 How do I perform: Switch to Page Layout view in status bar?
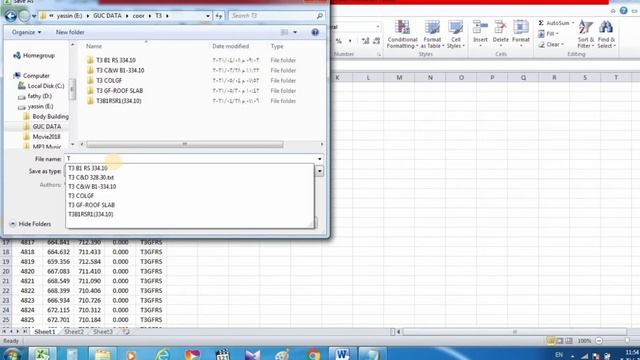point(560,340)
